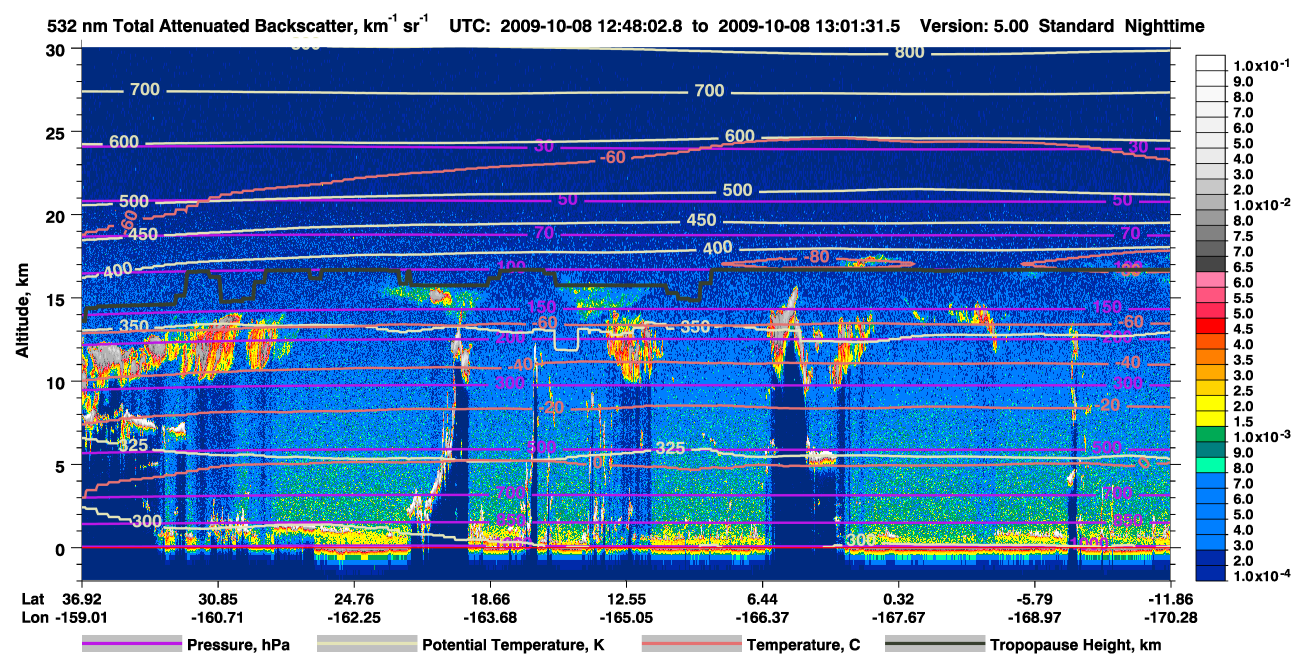The width and height of the screenshot is (1300, 667).
Task: Click the orange colorbar swatch labeled 3.5
Action: [x=1212, y=358]
